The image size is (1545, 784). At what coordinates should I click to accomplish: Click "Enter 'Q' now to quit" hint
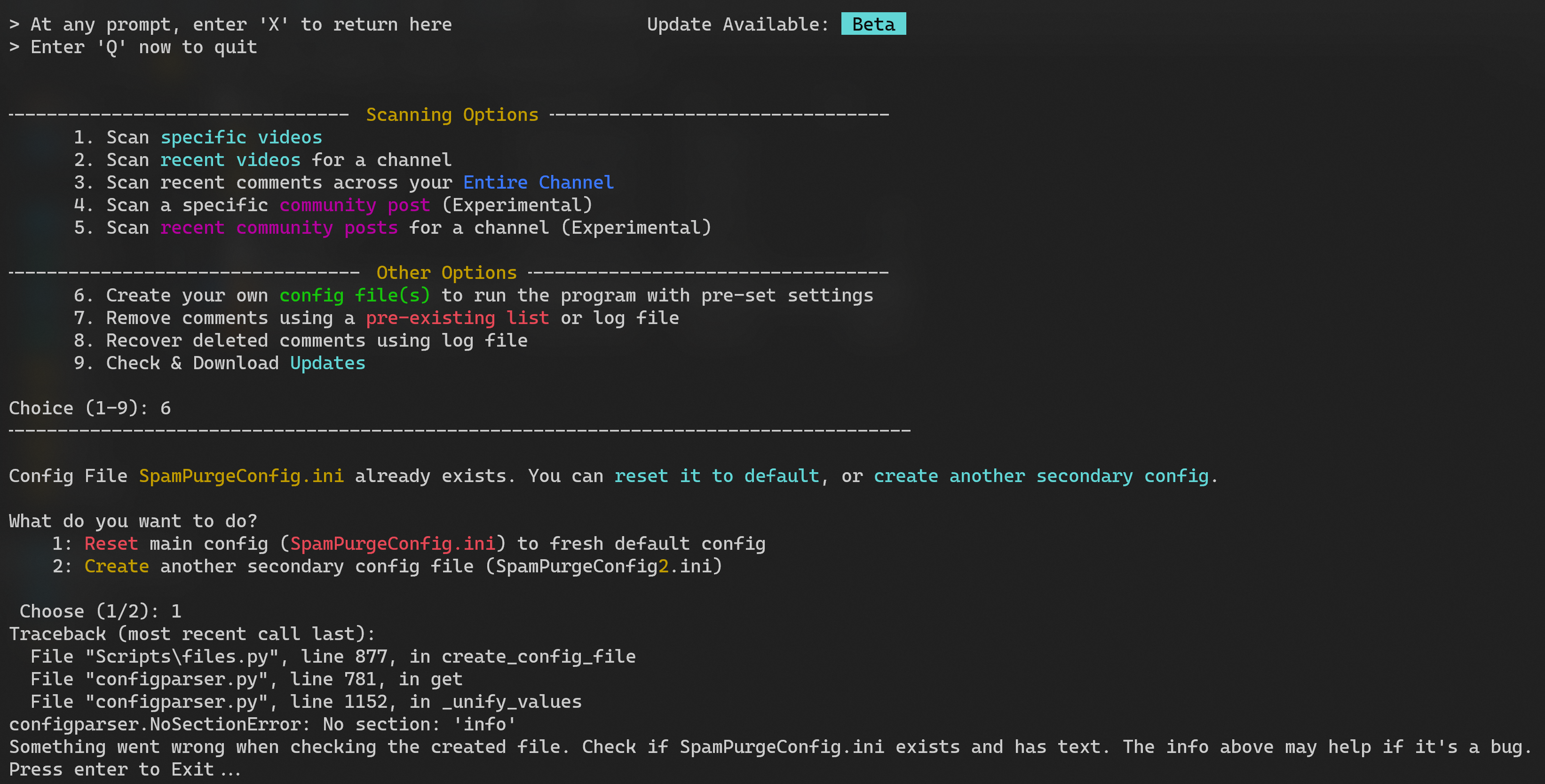click(x=144, y=48)
